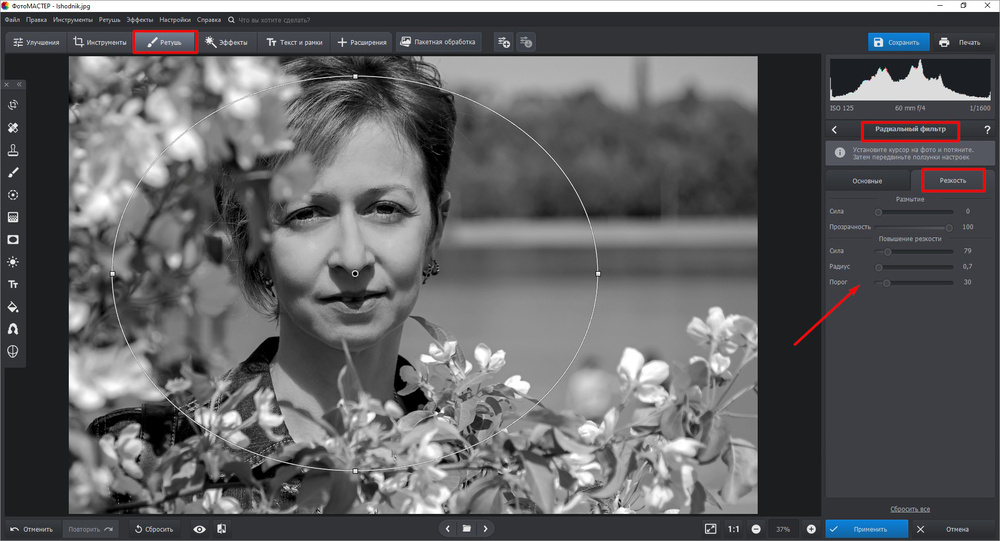The width and height of the screenshot is (1000, 541).
Task: Select the Stamp tool in left toolbar
Action: [13, 150]
